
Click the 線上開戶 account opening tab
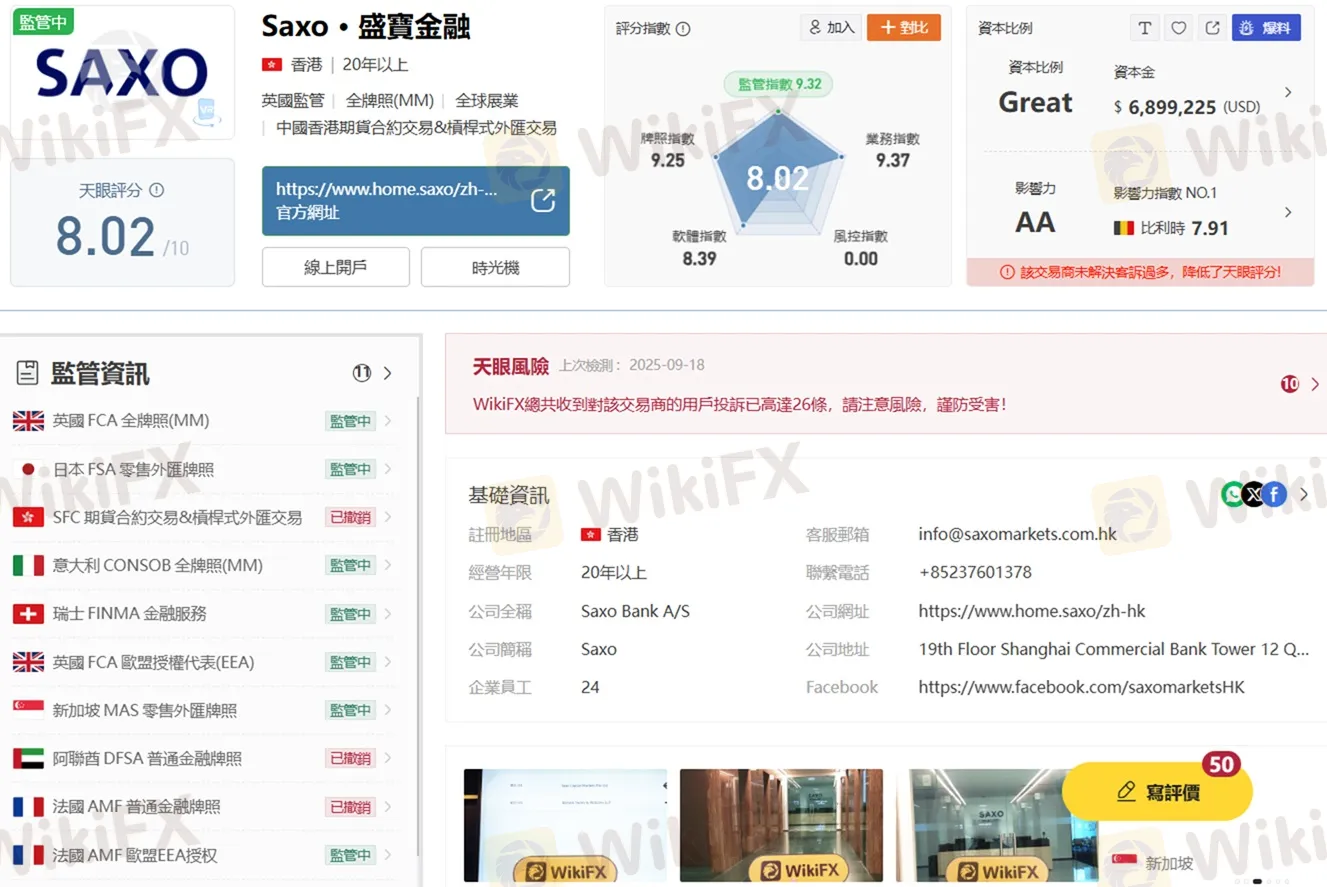335,267
